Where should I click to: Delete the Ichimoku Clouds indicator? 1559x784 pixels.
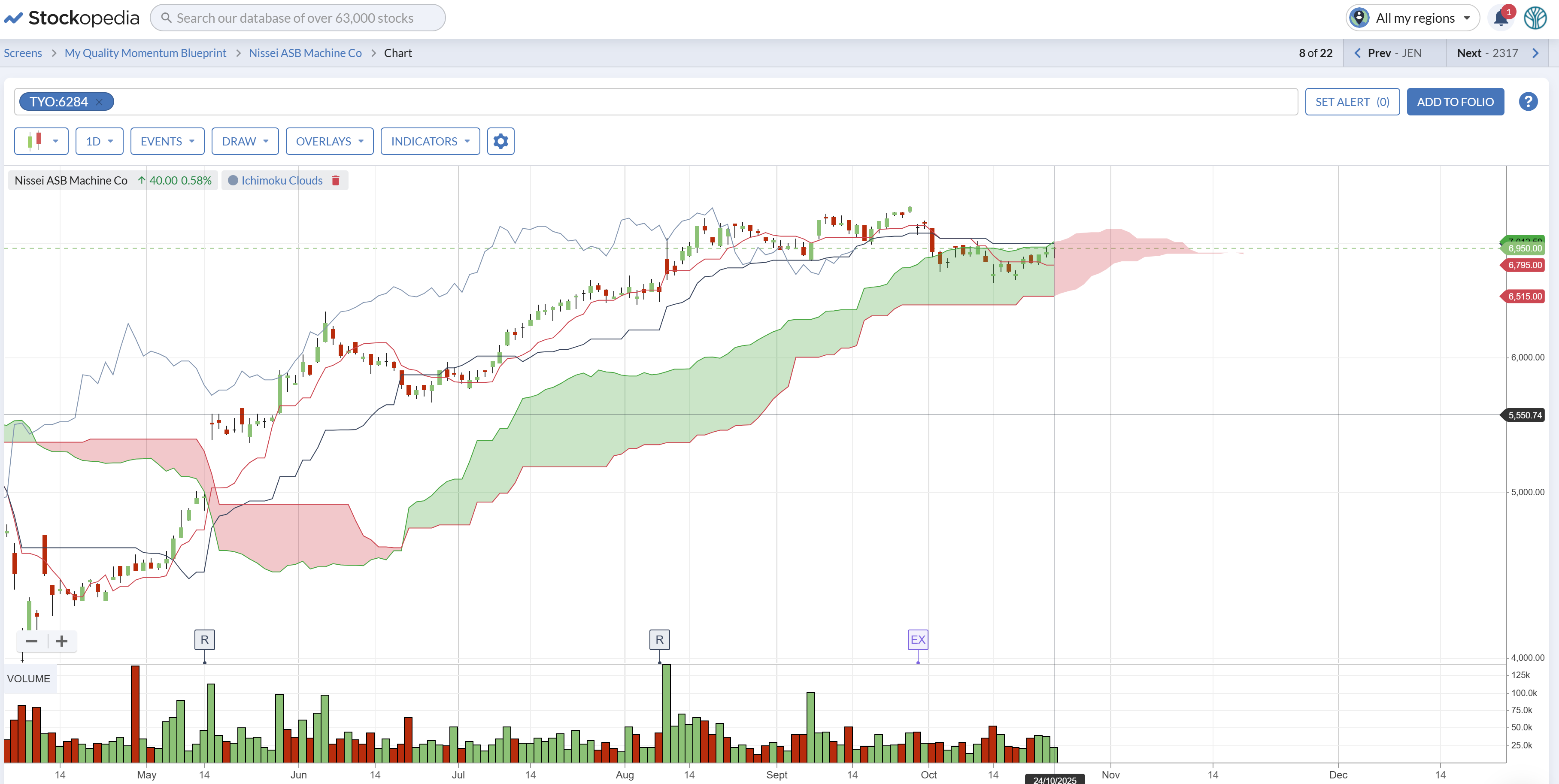pos(336,180)
